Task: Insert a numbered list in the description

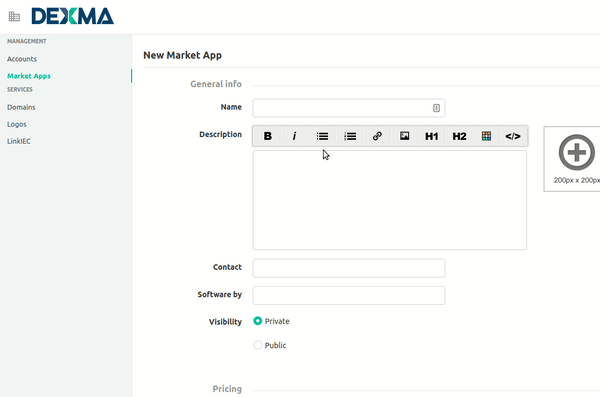Action: 350,136
